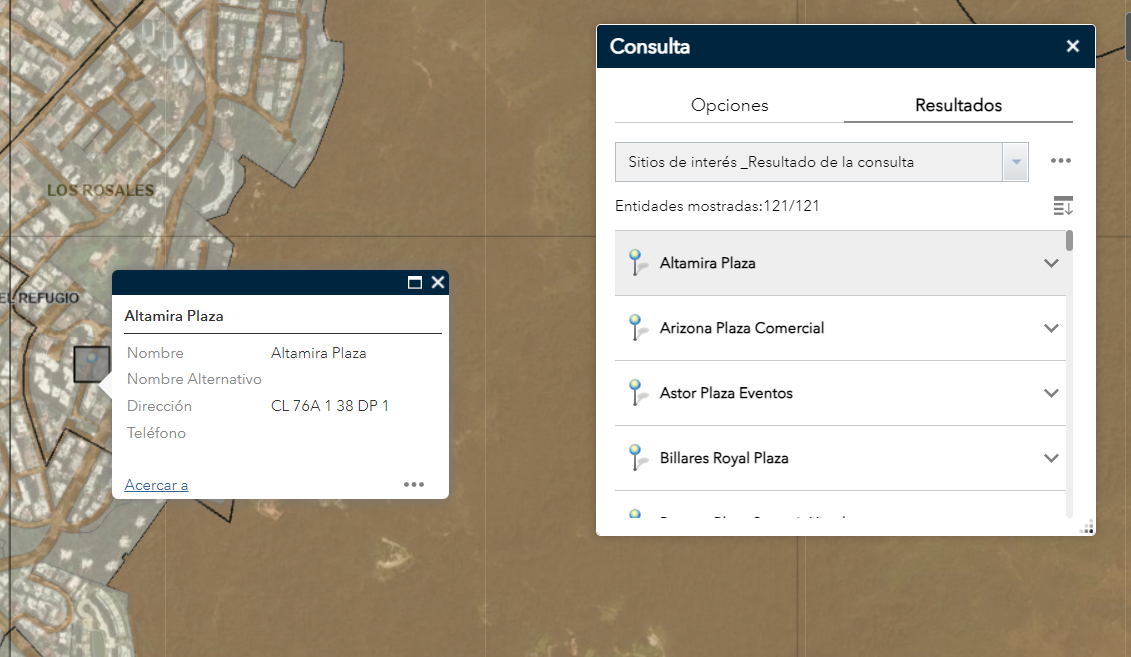This screenshot has width=1131, height=657.
Task: Switch to the Opciones tab
Action: [x=730, y=105]
